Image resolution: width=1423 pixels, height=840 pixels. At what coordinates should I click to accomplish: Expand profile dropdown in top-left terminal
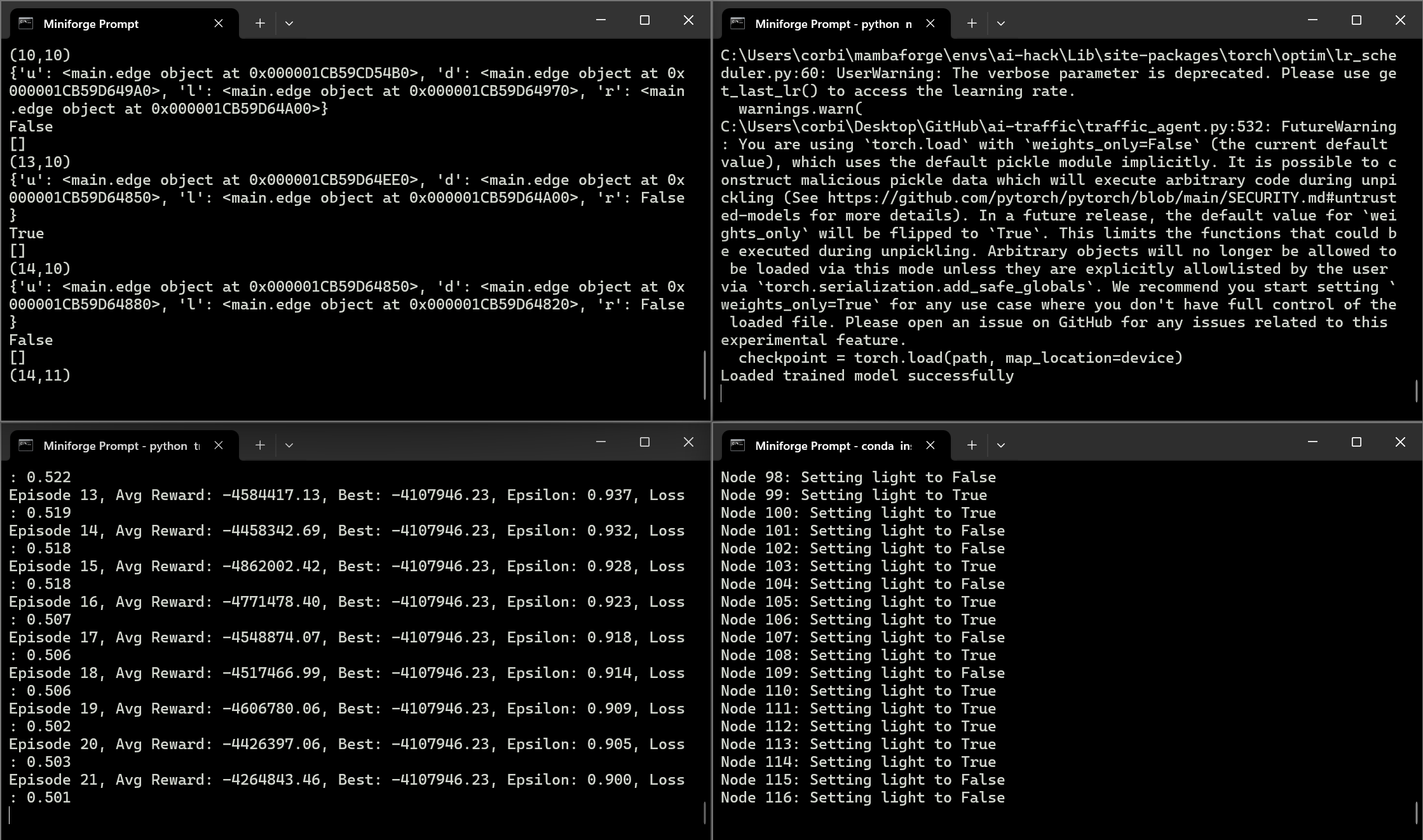click(x=289, y=24)
